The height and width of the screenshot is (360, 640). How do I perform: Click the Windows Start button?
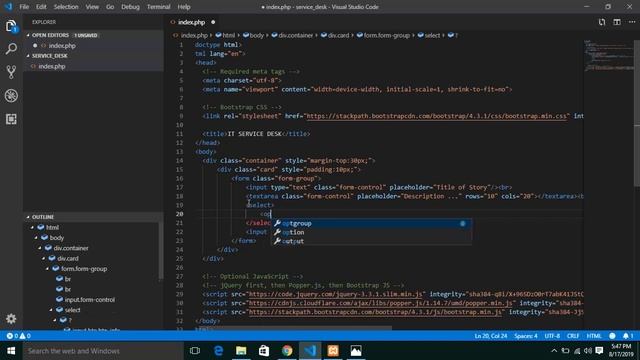[11, 351]
